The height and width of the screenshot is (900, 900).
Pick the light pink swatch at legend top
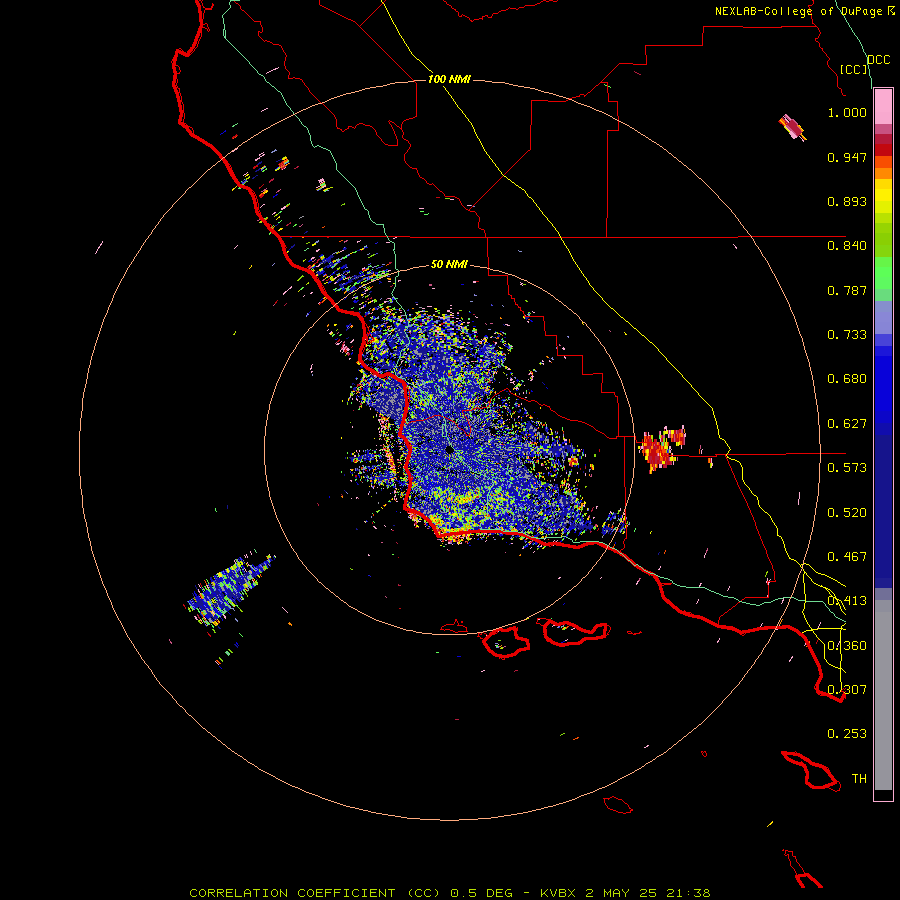883,107
